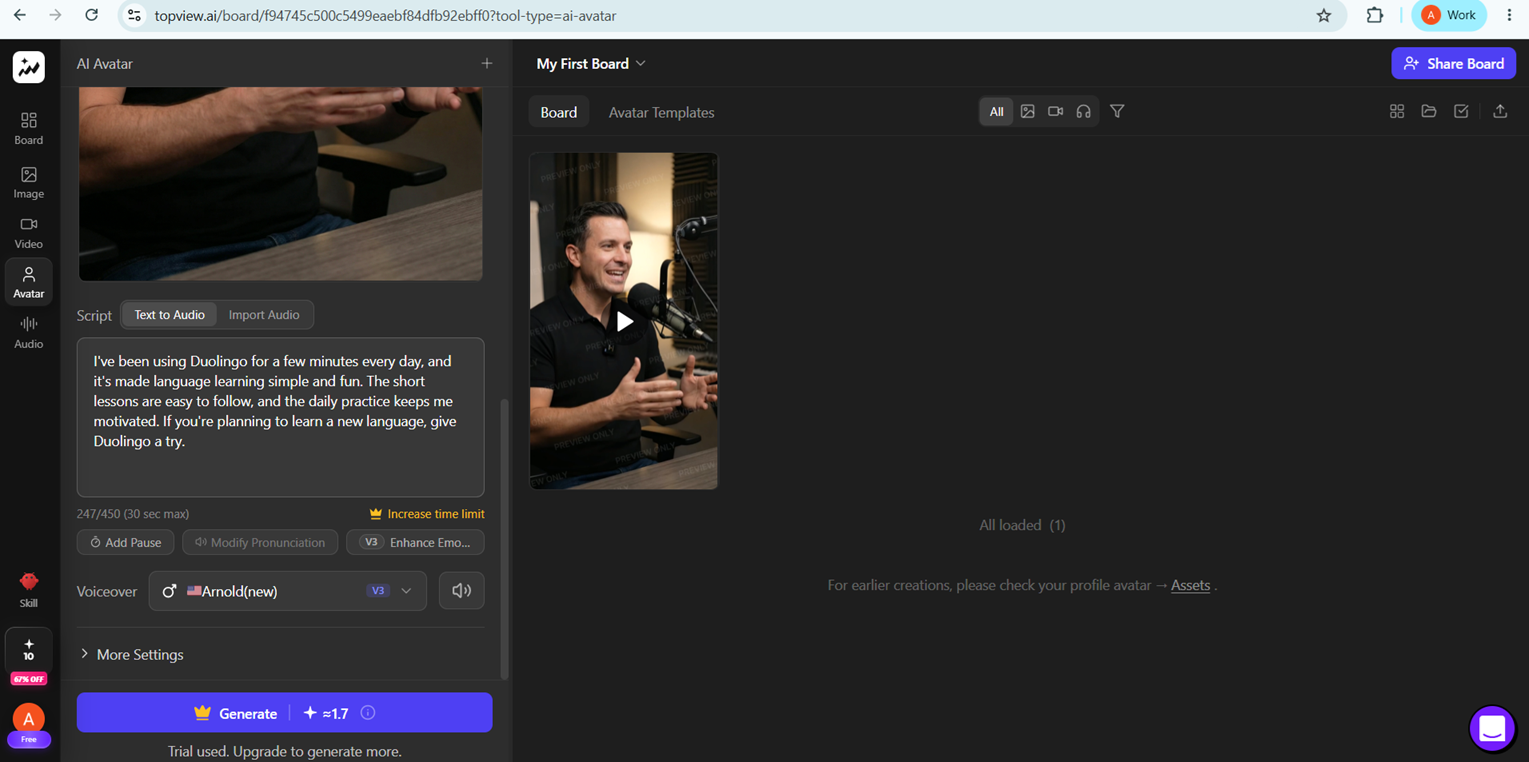Click inside the script text area

[281, 417]
